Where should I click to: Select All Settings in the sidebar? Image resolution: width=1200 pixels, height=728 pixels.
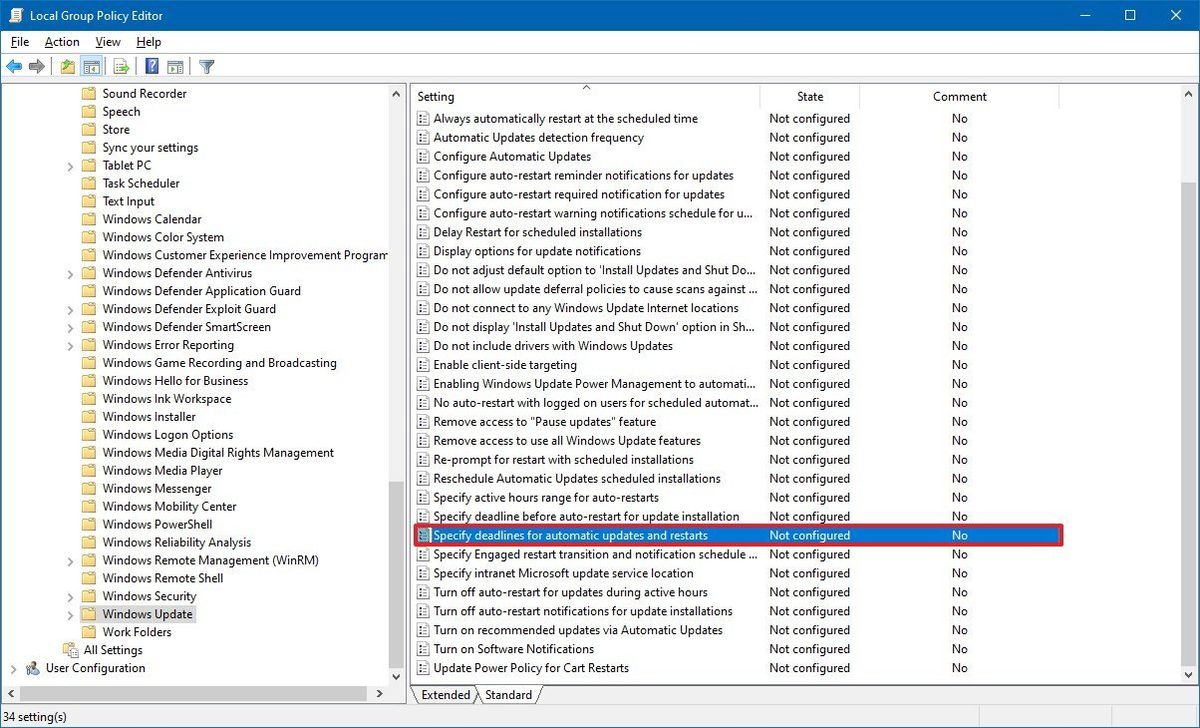[x=113, y=649]
